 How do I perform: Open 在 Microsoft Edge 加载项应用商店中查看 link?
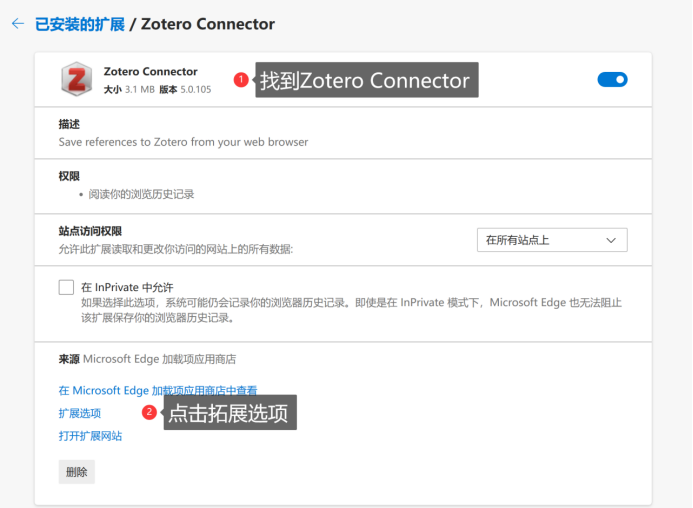[x=158, y=390]
